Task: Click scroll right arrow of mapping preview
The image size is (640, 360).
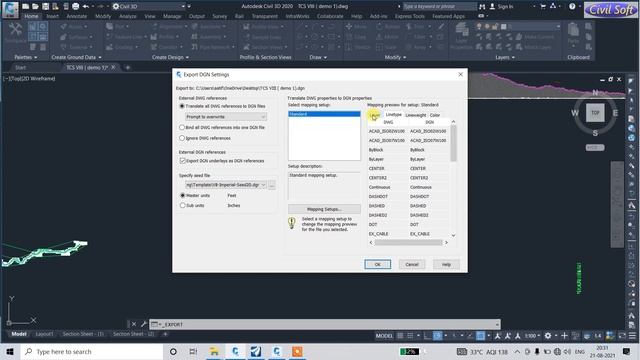Action: click(x=446, y=242)
